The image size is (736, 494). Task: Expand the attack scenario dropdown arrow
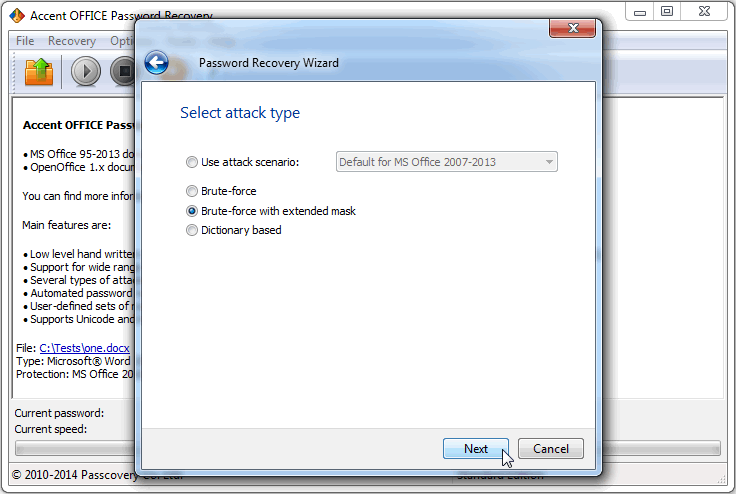point(549,162)
